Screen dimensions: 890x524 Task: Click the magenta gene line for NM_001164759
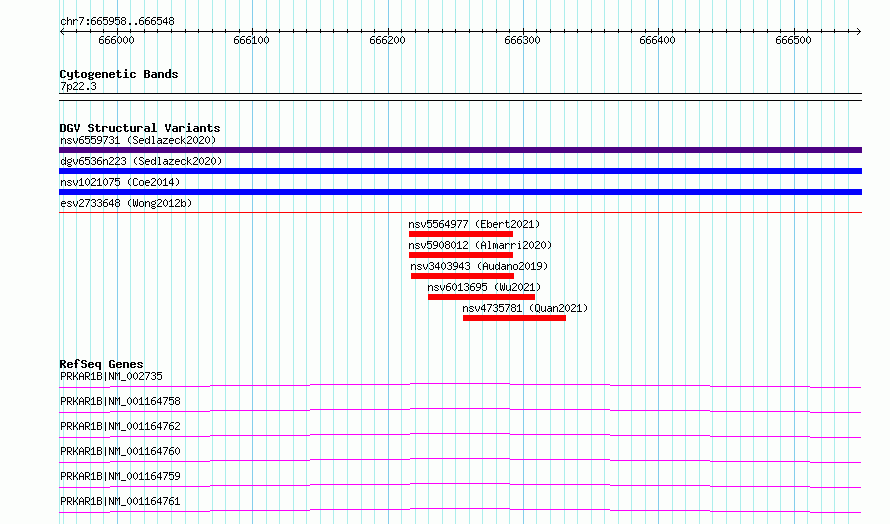pyautogui.click(x=460, y=484)
